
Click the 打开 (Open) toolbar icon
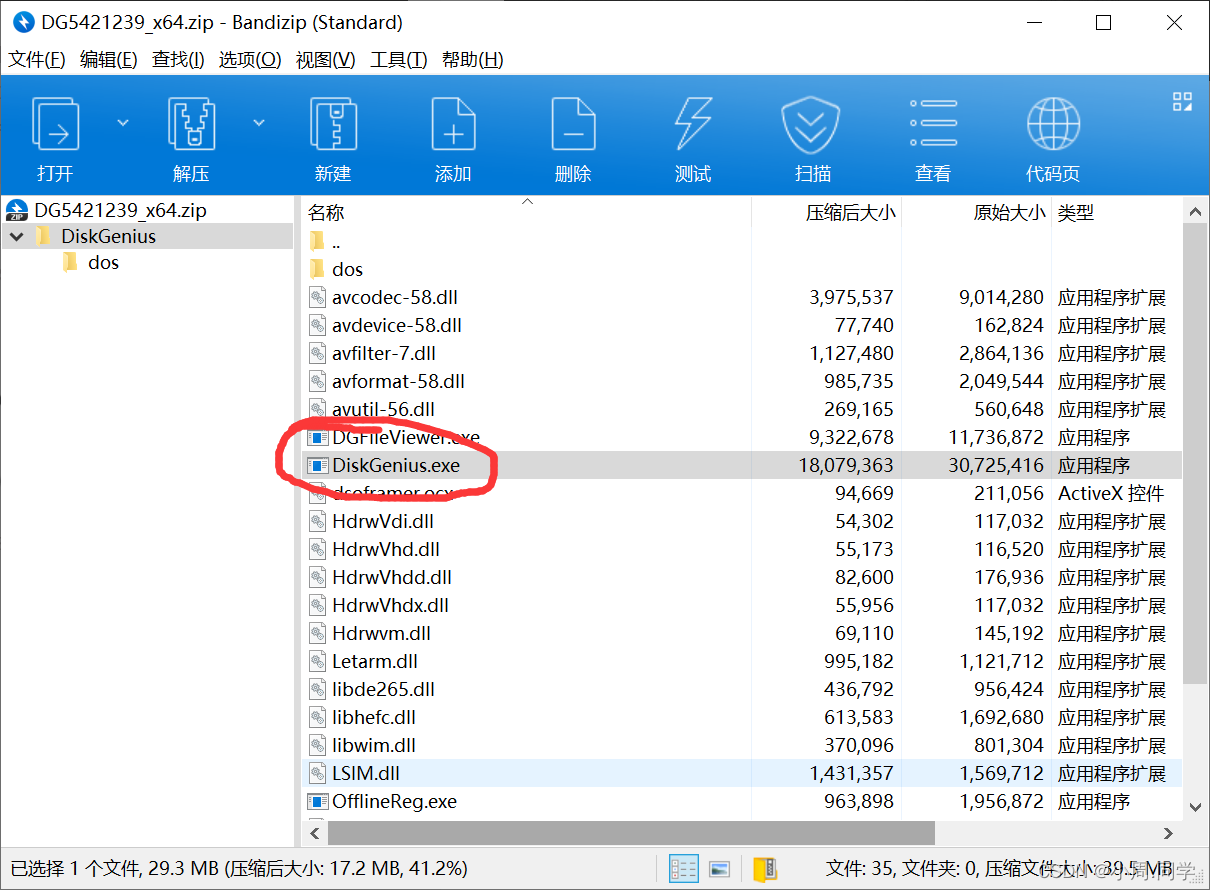(56, 124)
